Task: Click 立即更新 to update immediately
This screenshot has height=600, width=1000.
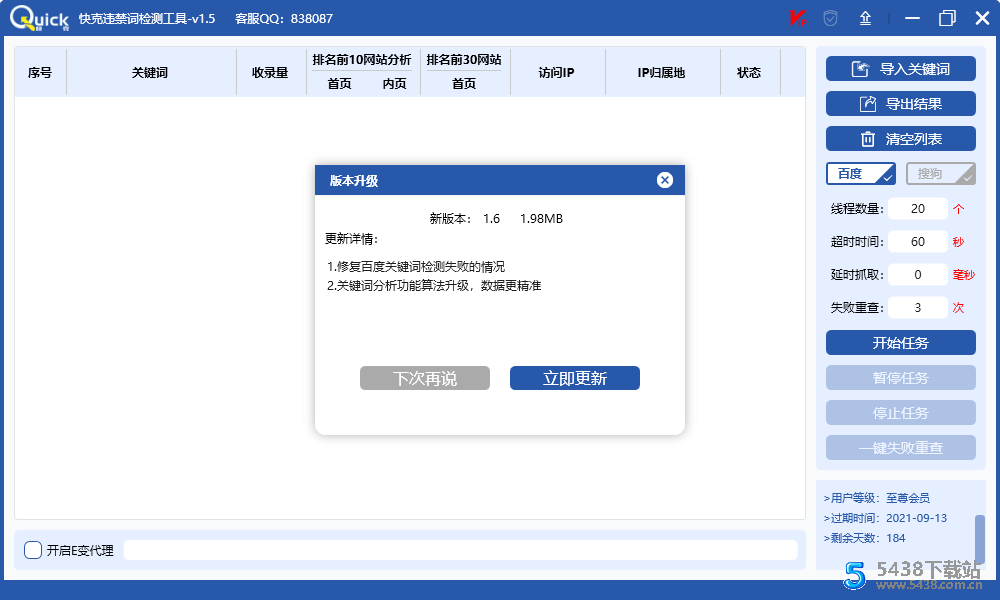Action: [575, 378]
